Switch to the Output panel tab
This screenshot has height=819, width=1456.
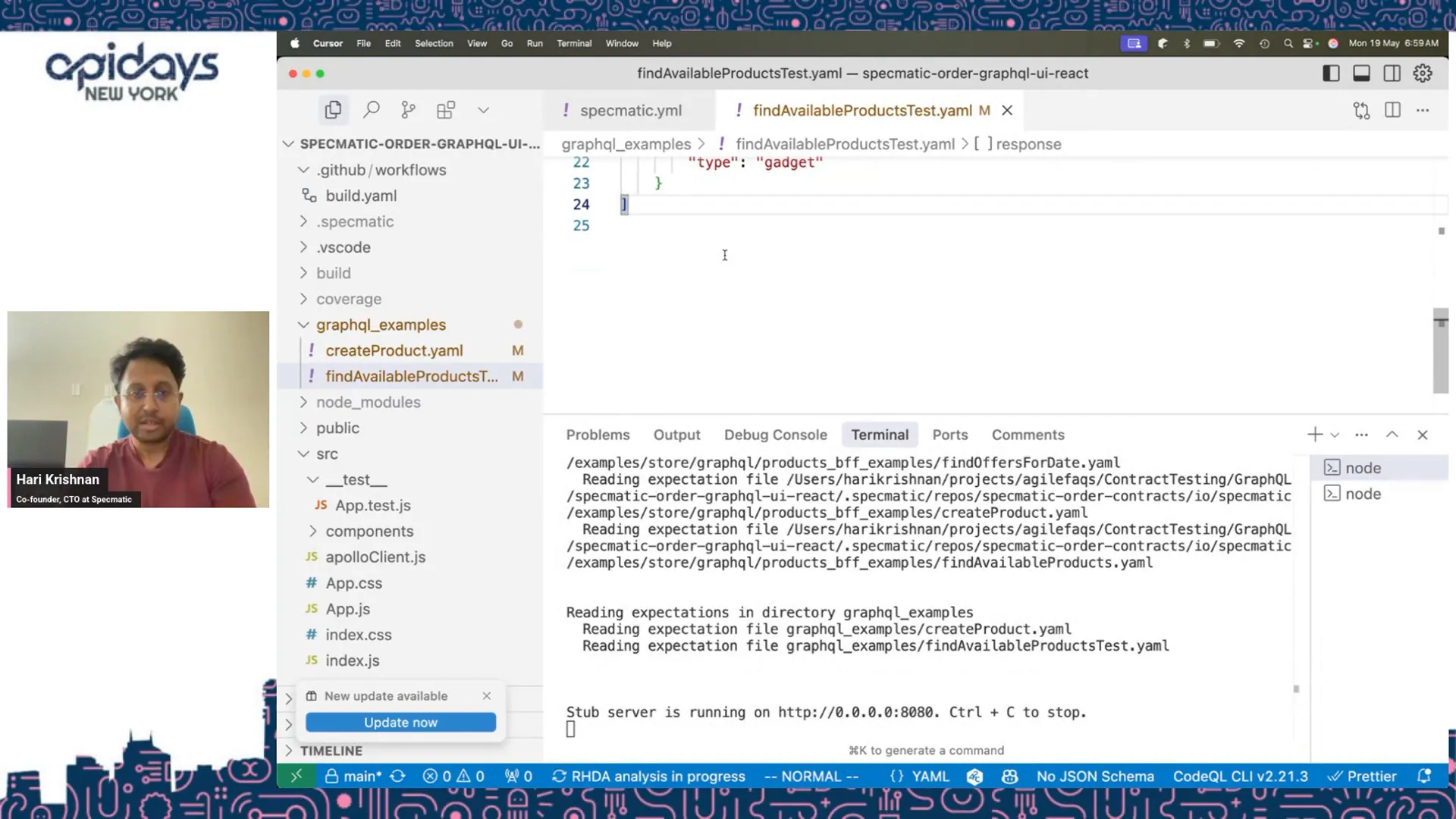click(676, 435)
